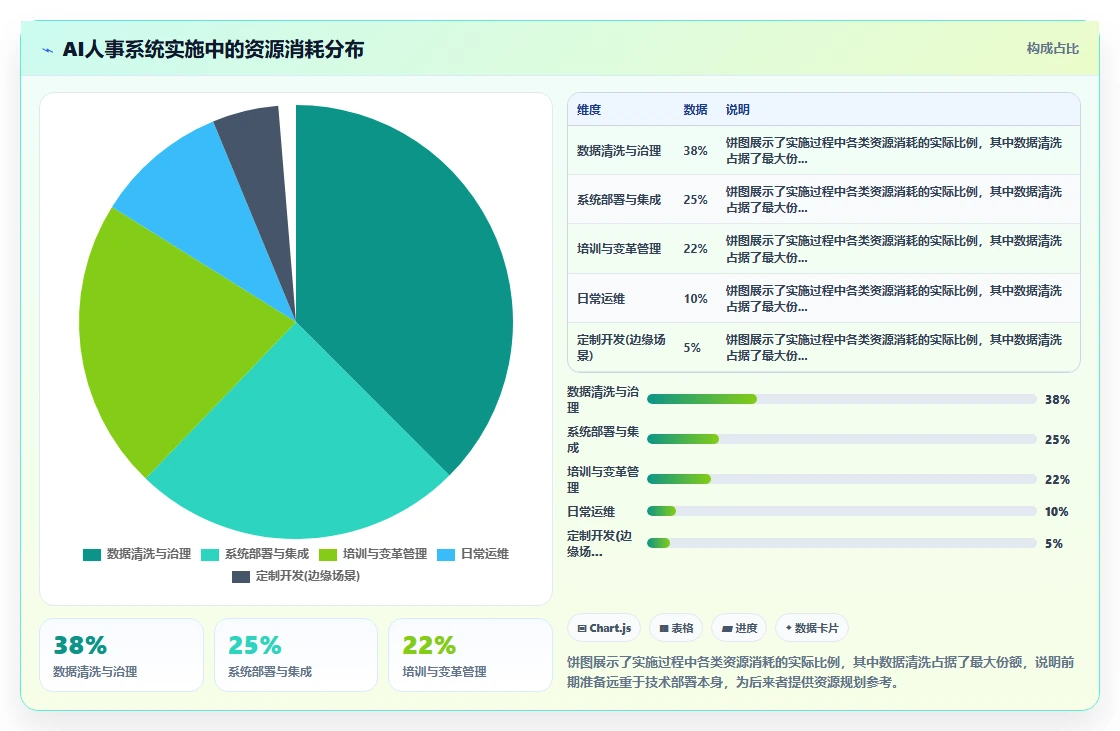Click the sparkle icon inside the 数据卡片 tag
The image size is (1120, 731).
click(789, 628)
